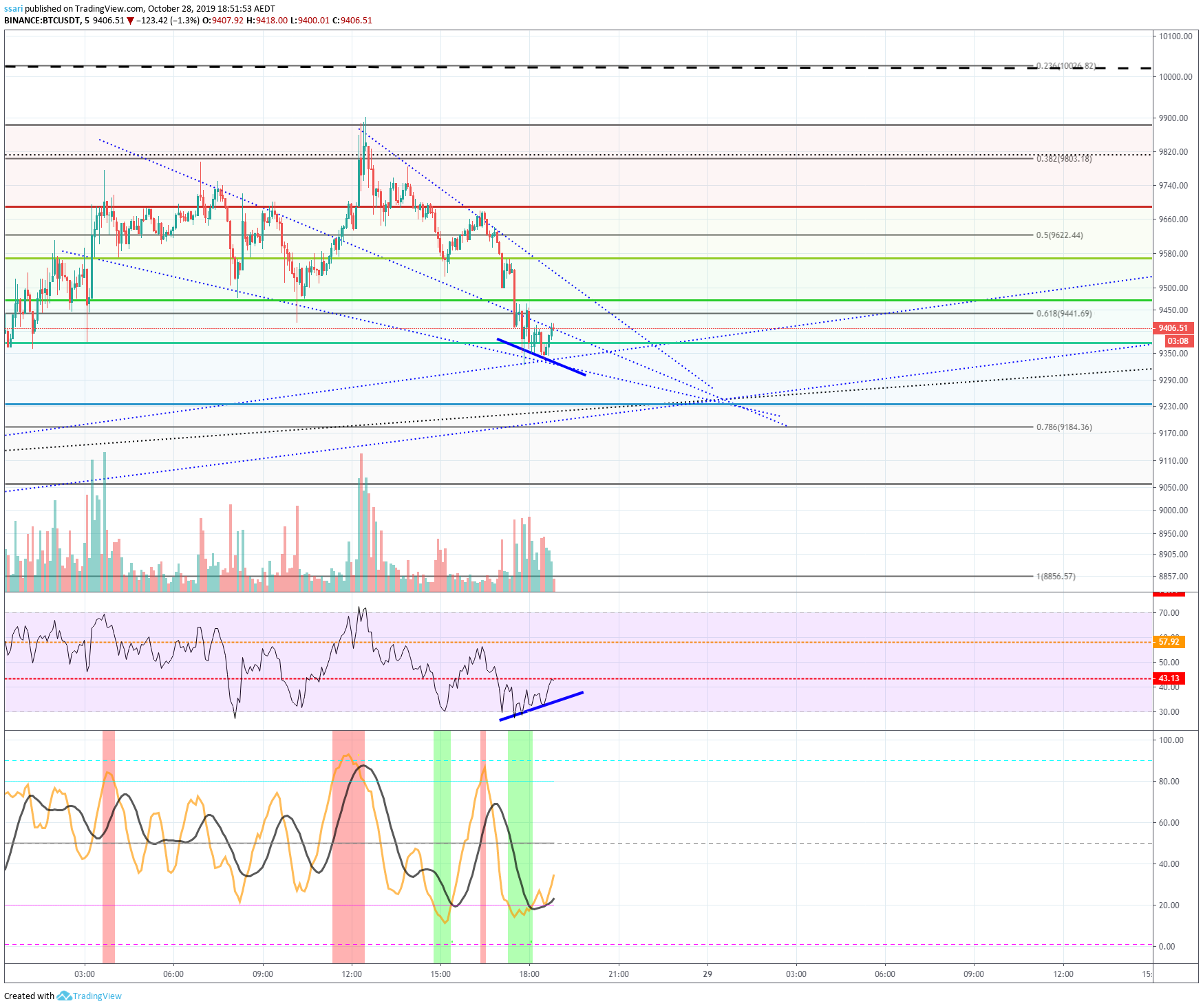This screenshot has height=1008, width=1203.
Task: Click the BINANCE:BTCUSDT symbol title
Action: 43,20
